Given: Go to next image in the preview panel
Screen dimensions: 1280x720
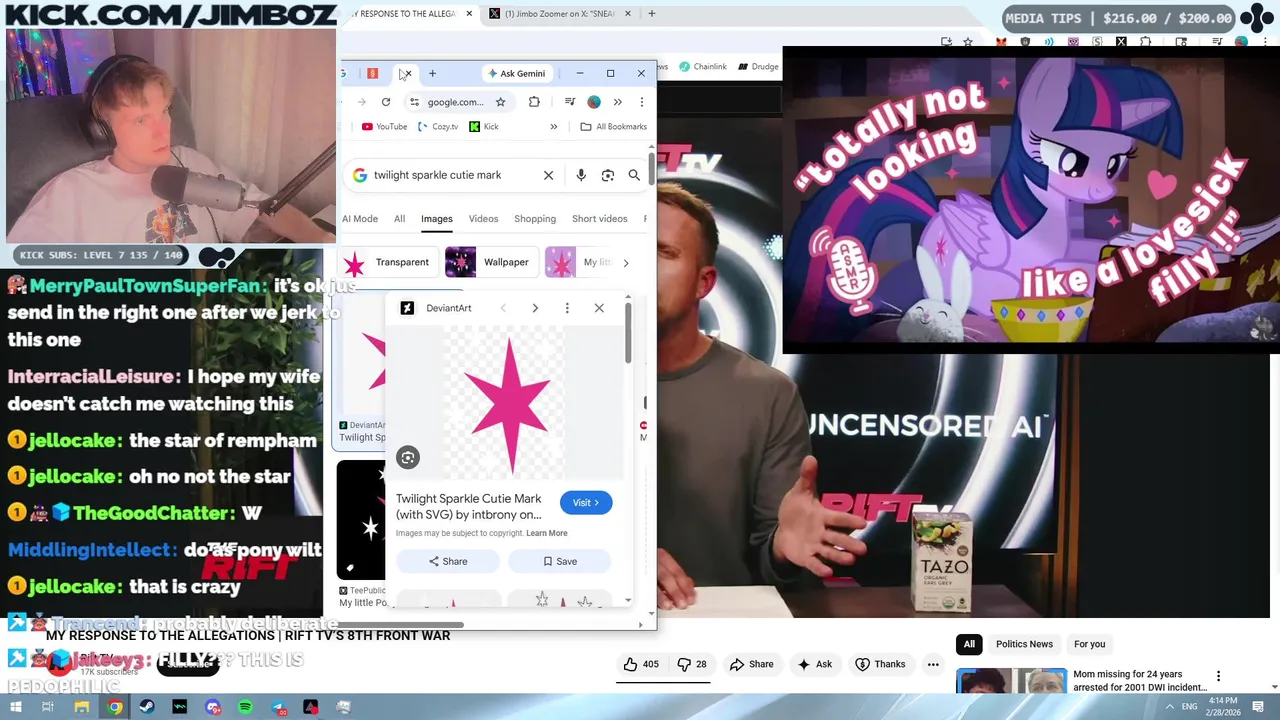Looking at the screenshot, I should tap(535, 308).
